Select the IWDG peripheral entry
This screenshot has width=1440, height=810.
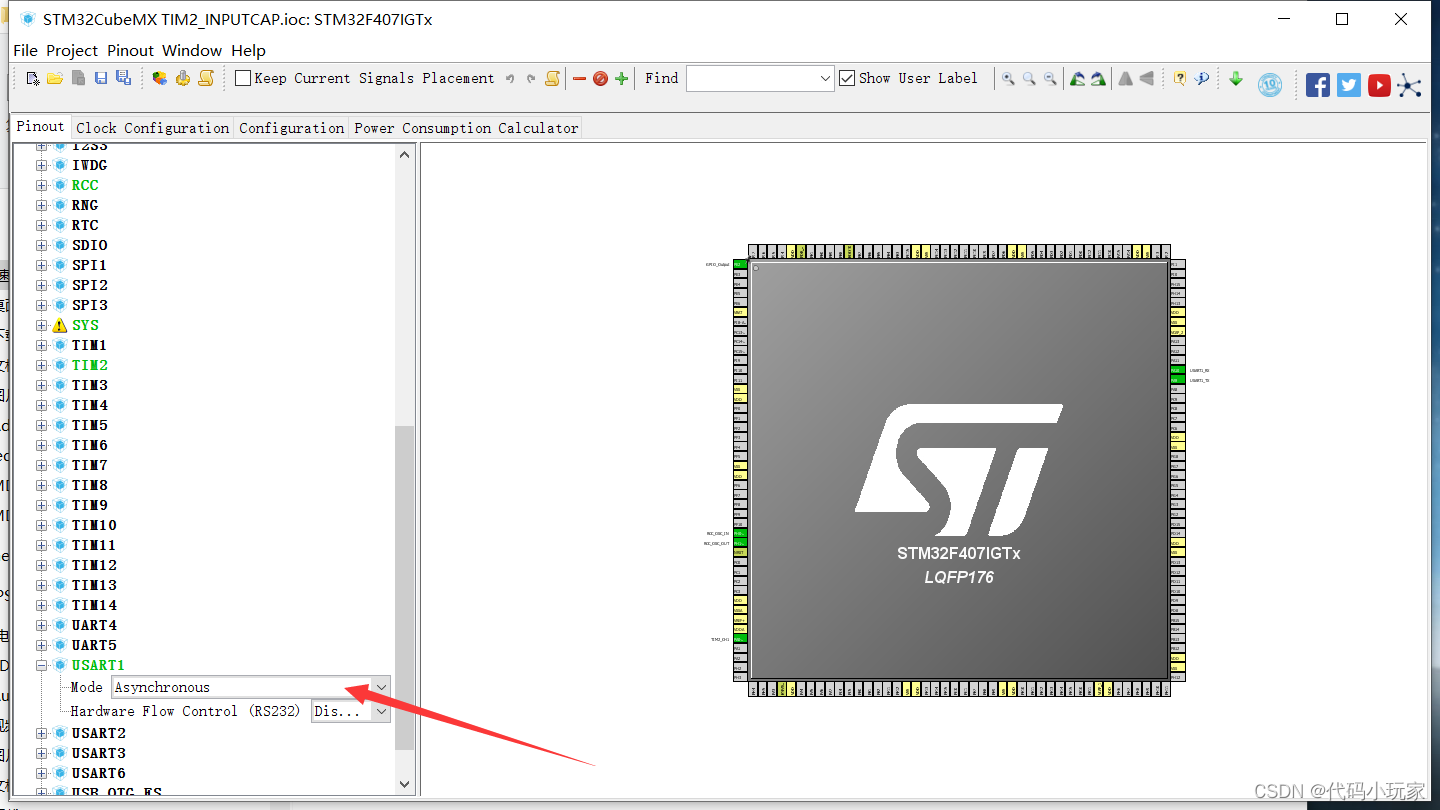tap(89, 165)
